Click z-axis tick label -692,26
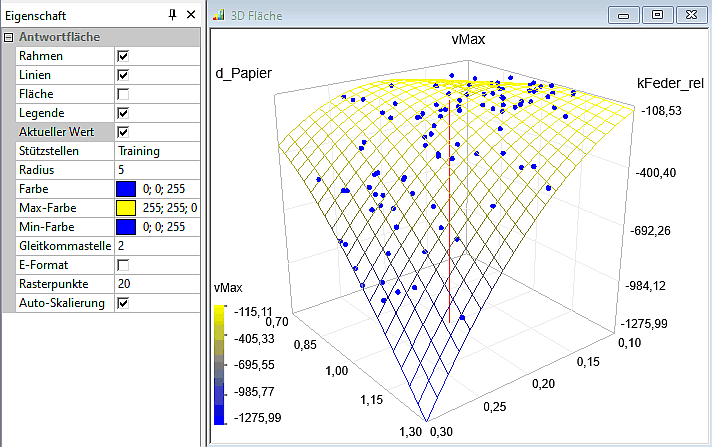712x447 pixels. pyautogui.click(x=650, y=231)
